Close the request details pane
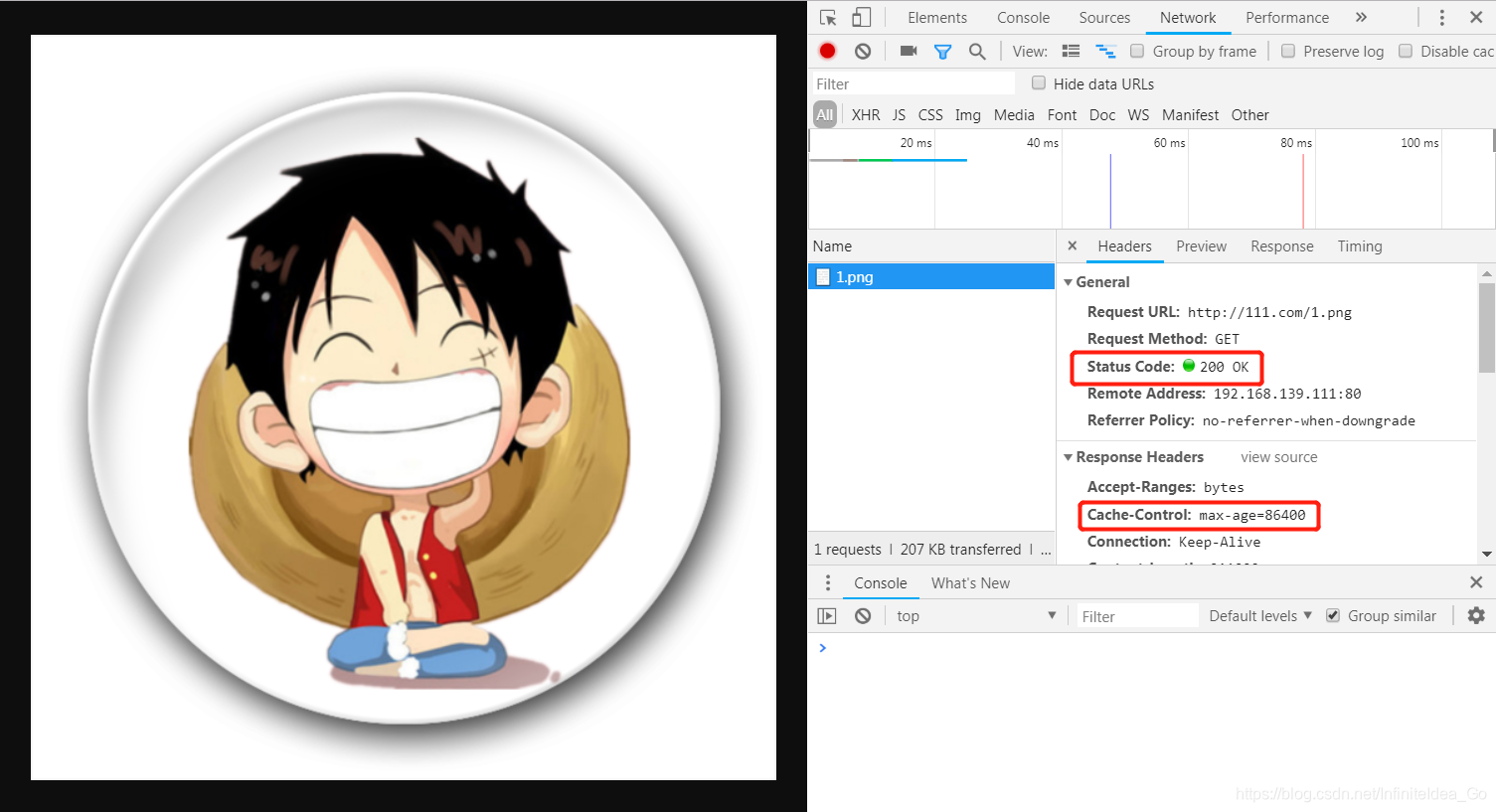 coord(1072,245)
